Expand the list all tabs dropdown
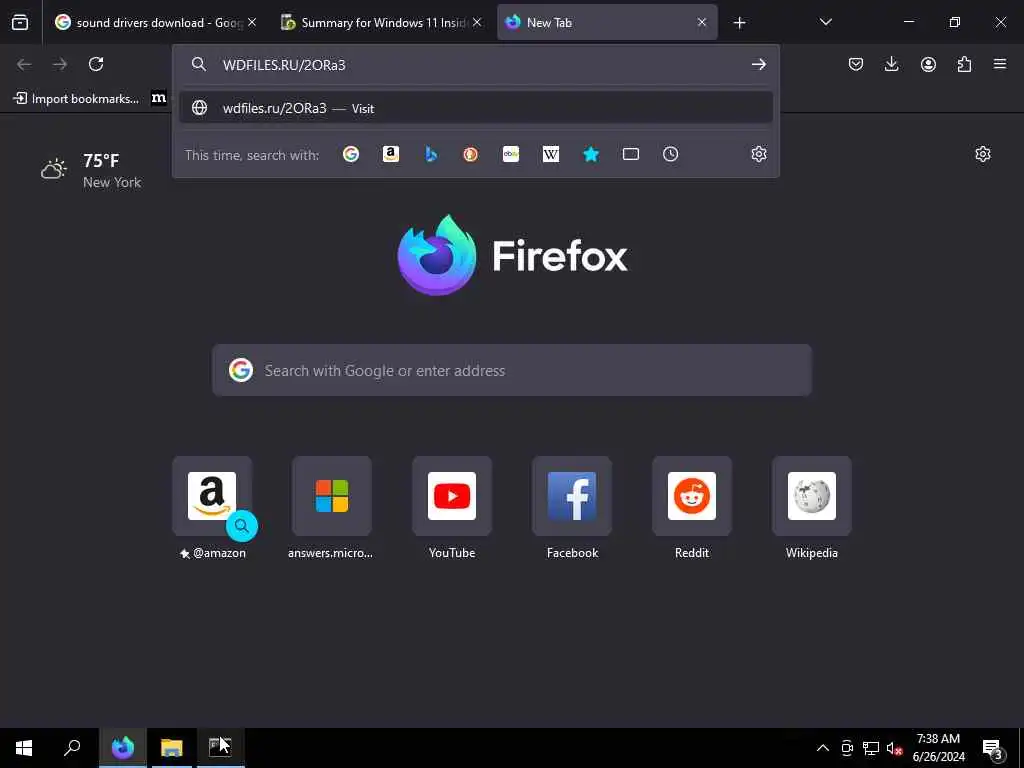This screenshot has width=1024, height=768. point(825,22)
